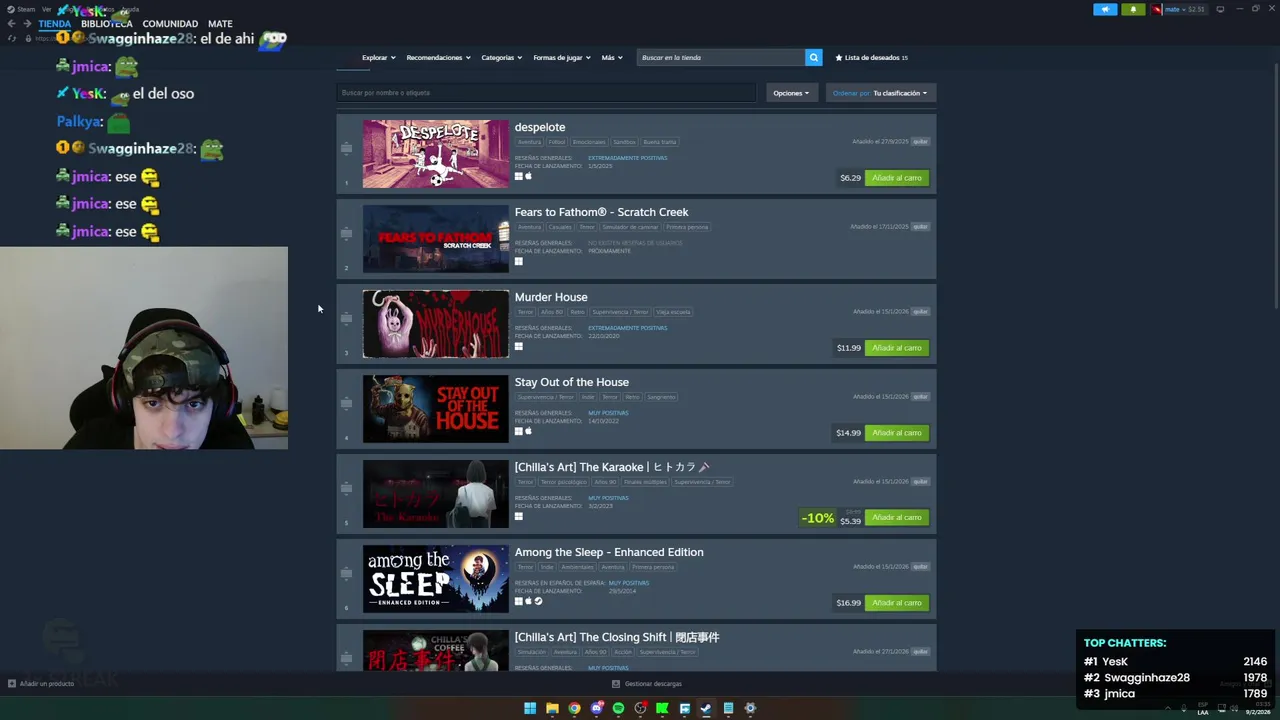Add Among the Sleep to the cart

coord(897,603)
